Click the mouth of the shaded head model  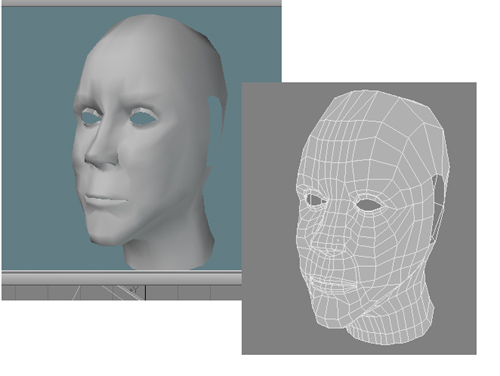pos(106,200)
